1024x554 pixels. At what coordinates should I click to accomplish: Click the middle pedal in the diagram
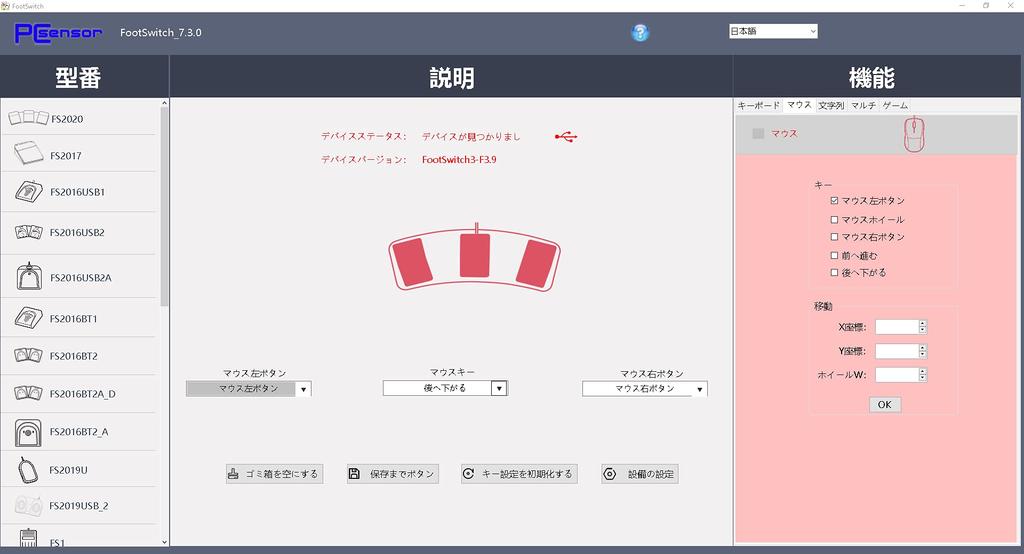click(x=477, y=256)
